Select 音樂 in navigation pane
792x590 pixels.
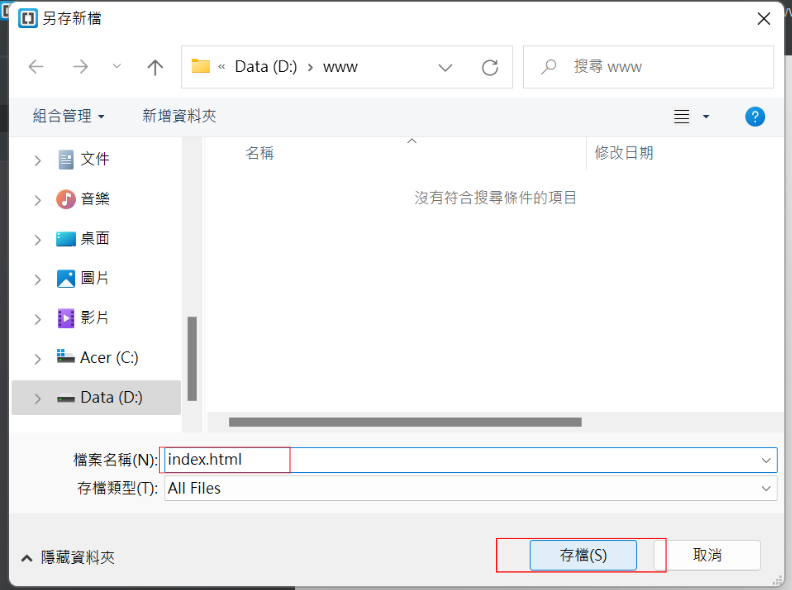coord(95,199)
